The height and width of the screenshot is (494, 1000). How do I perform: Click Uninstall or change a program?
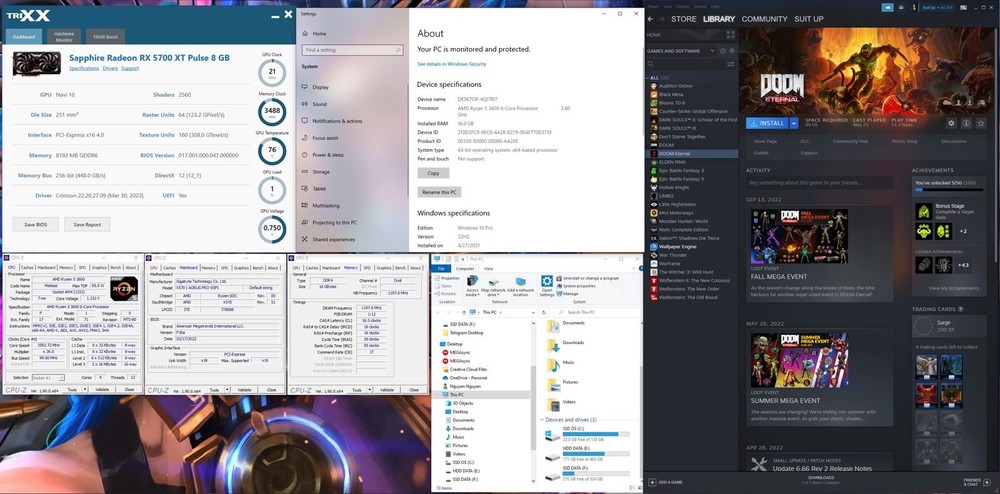[x=588, y=278]
